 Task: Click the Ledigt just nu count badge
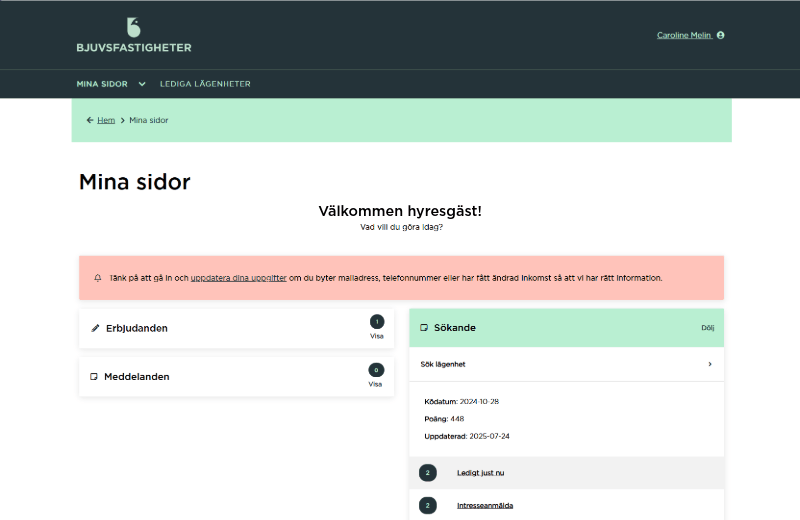pyautogui.click(x=428, y=473)
